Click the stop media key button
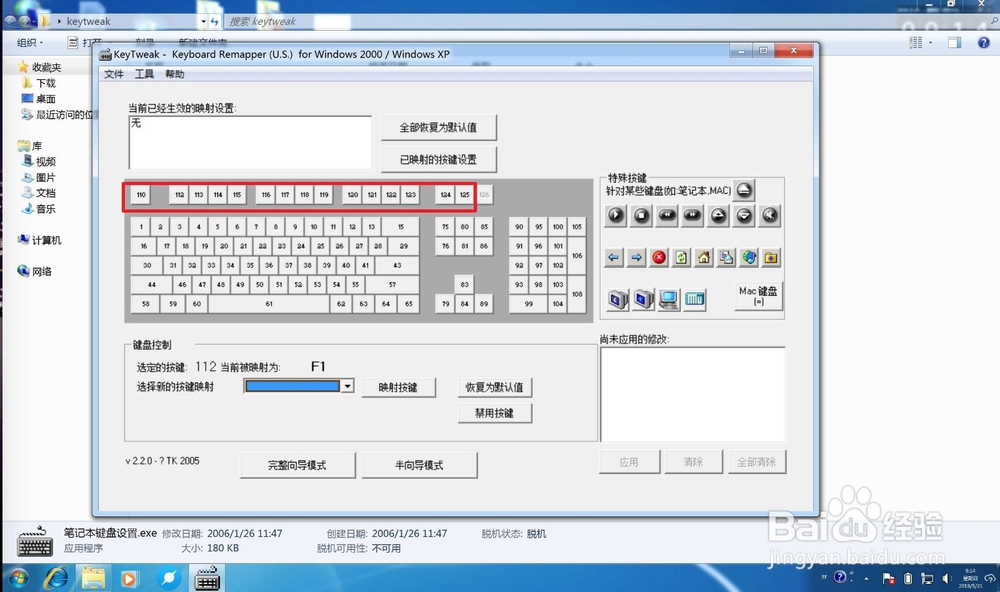Image resolution: width=1000 pixels, height=592 pixels. 641,216
